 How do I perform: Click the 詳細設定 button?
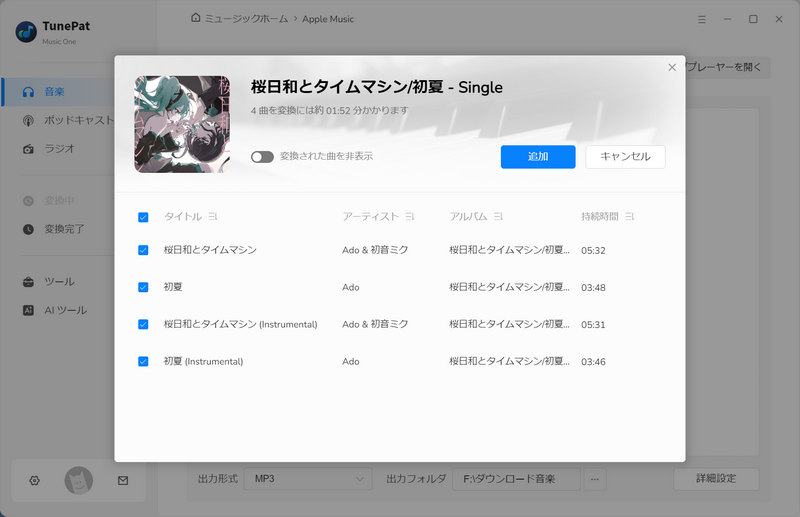[716, 479]
